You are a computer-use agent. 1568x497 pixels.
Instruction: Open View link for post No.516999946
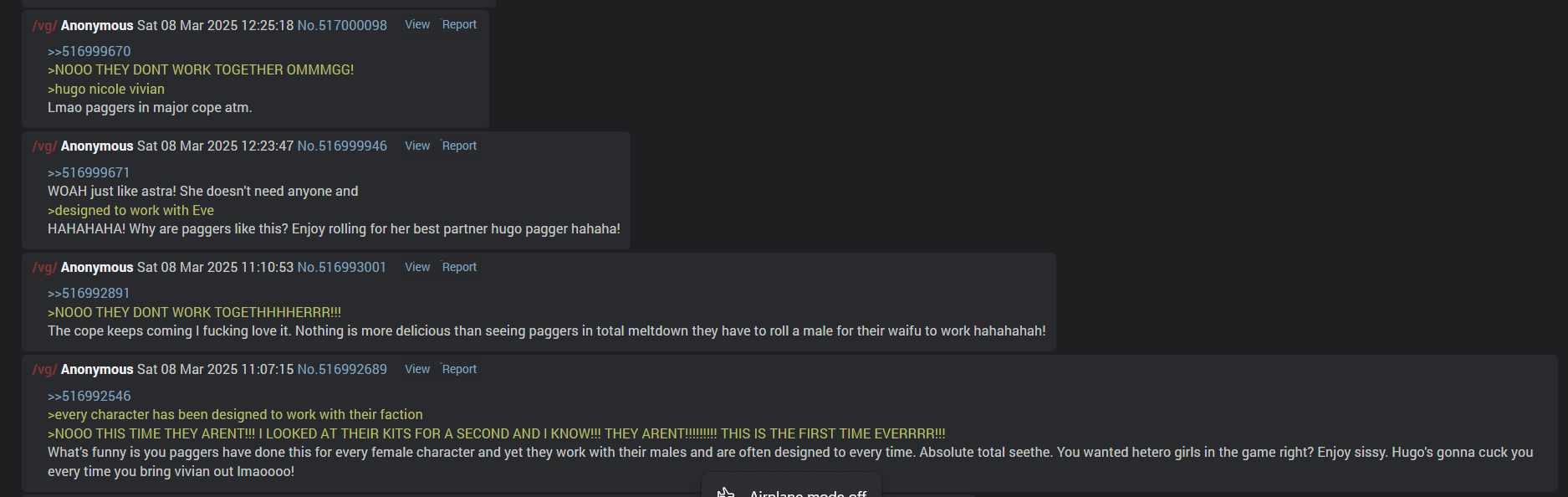(x=417, y=146)
